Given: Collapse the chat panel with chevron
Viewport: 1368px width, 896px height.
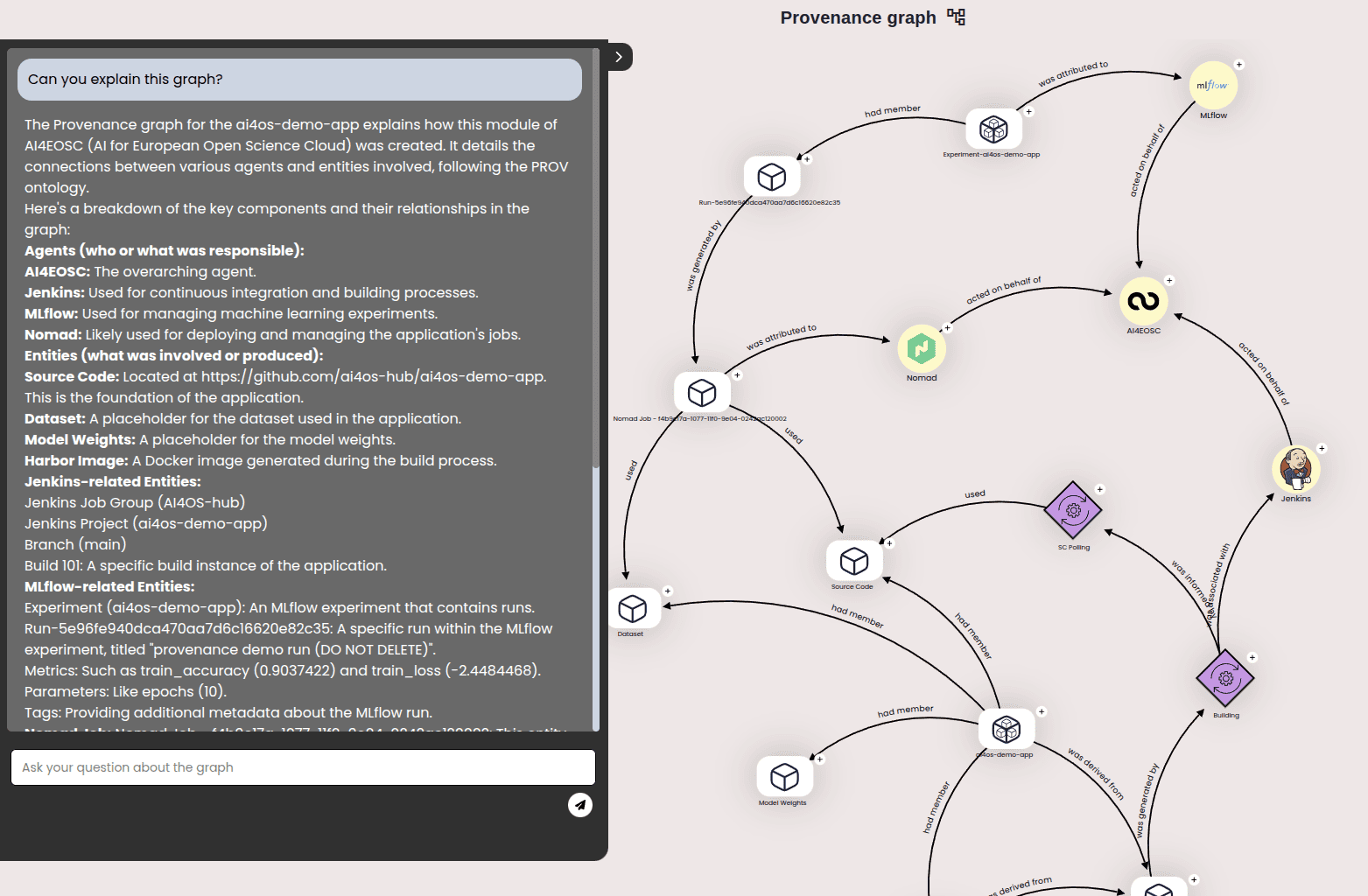Looking at the screenshot, I should coord(619,57).
